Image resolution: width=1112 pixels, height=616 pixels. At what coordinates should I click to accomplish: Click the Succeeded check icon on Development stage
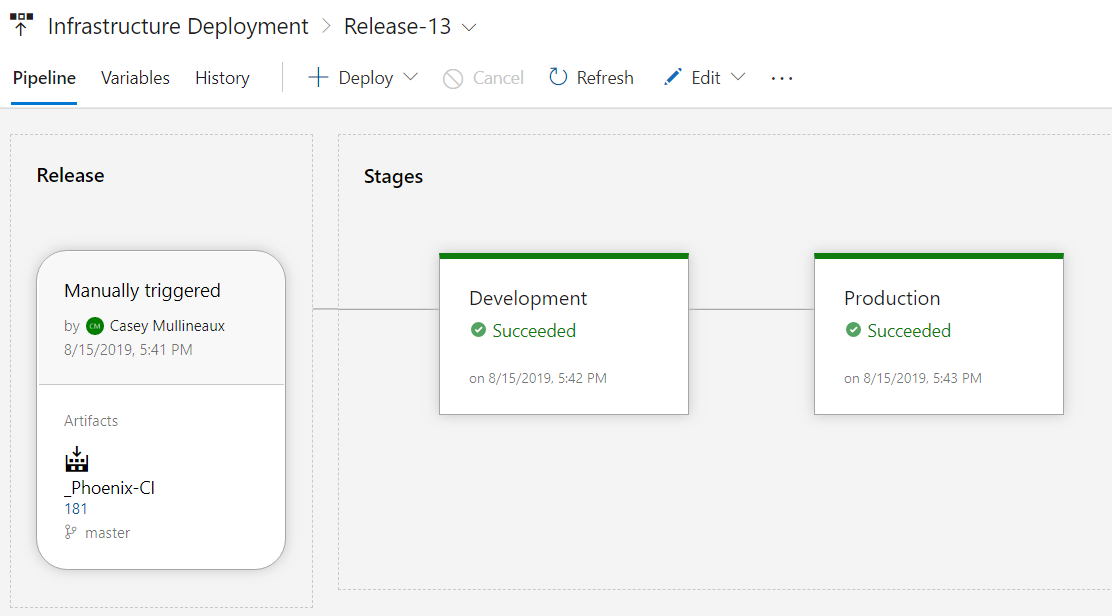point(479,330)
